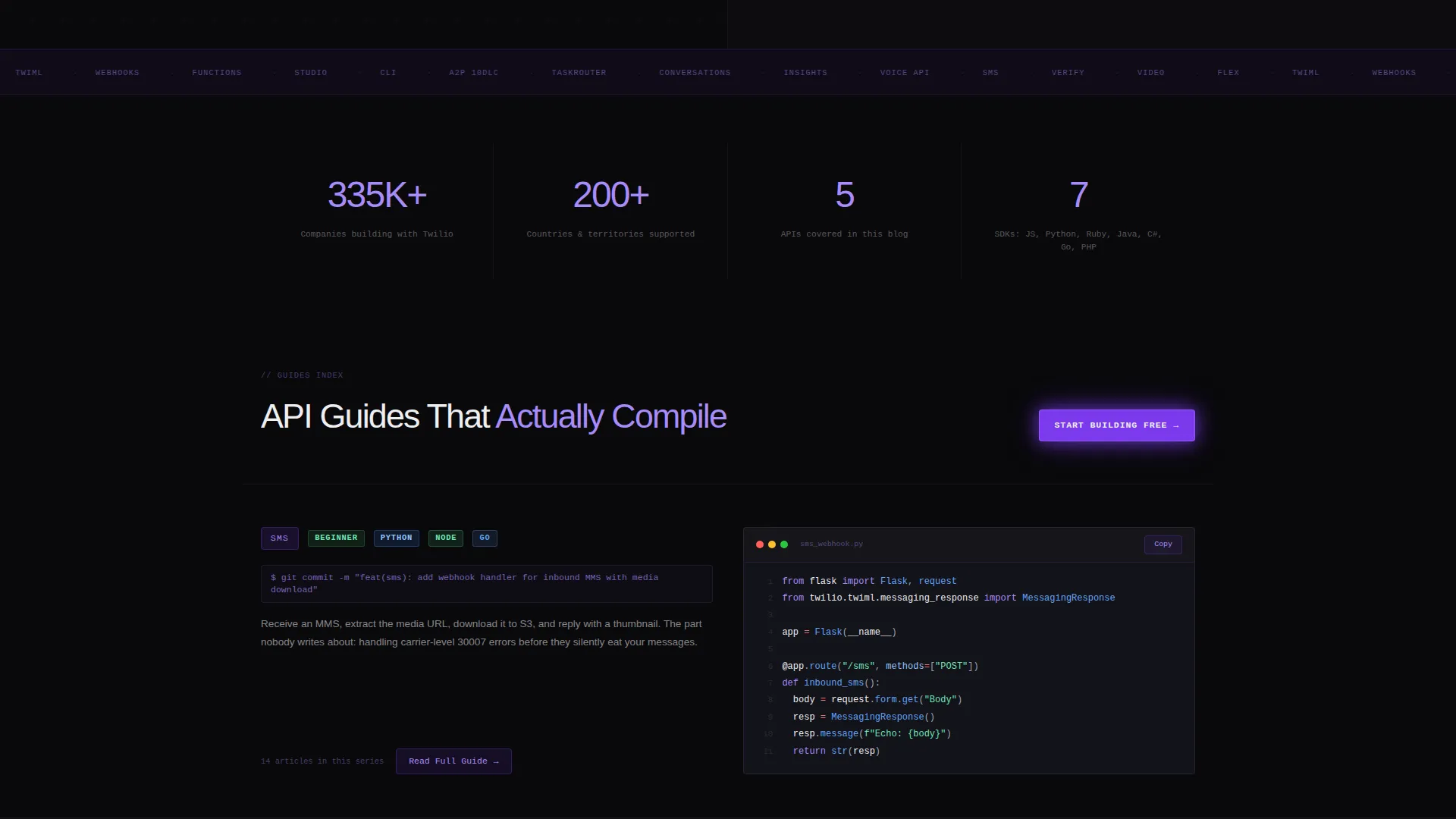The height and width of the screenshot is (819, 1456).
Task: Click the large number 5 statistic
Action: tap(845, 195)
